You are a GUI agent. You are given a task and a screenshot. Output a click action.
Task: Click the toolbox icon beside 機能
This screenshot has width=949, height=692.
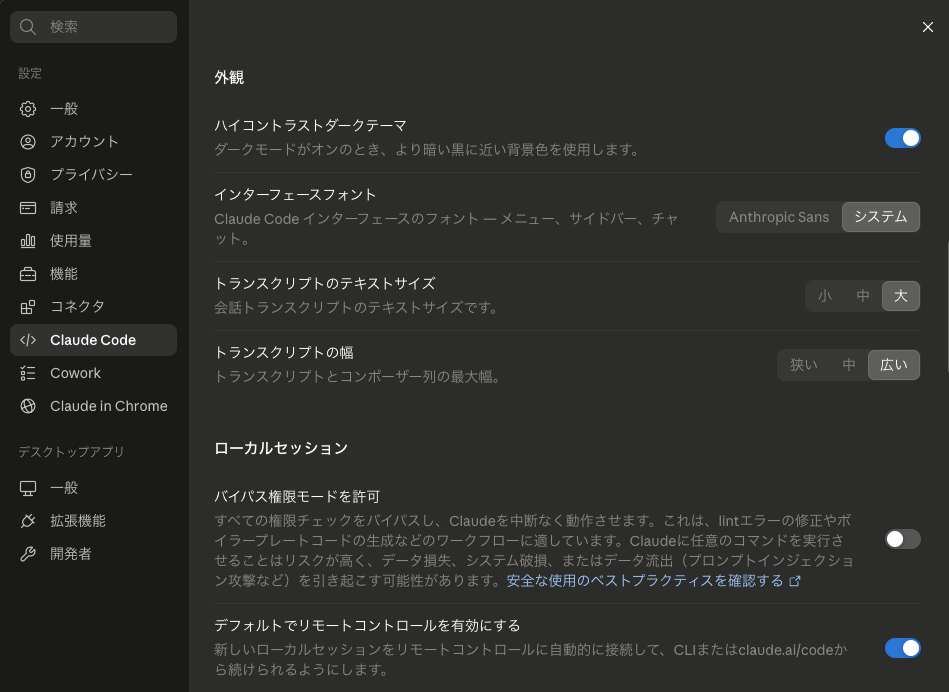point(28,274)
